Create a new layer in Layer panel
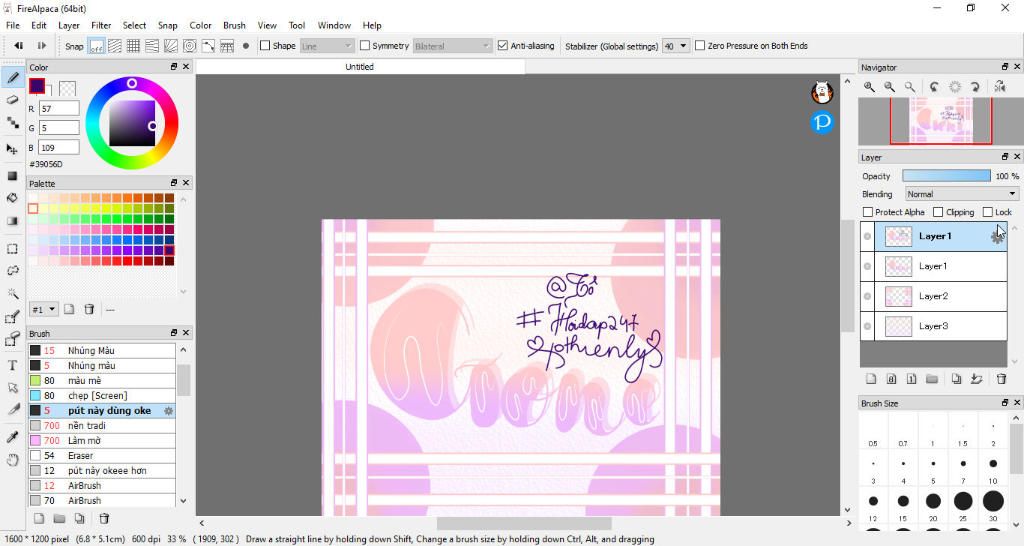 871,379
